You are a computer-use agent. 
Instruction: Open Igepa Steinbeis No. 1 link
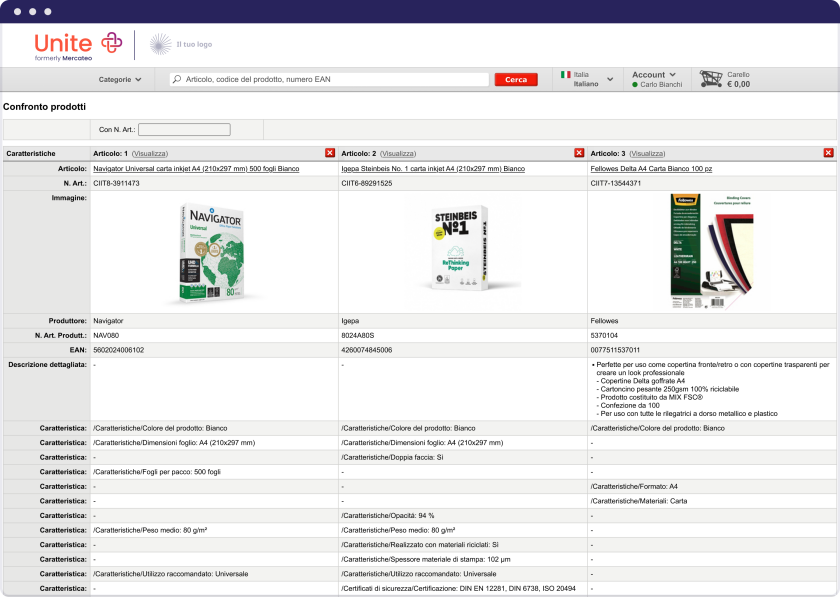(x=433, y=168)
